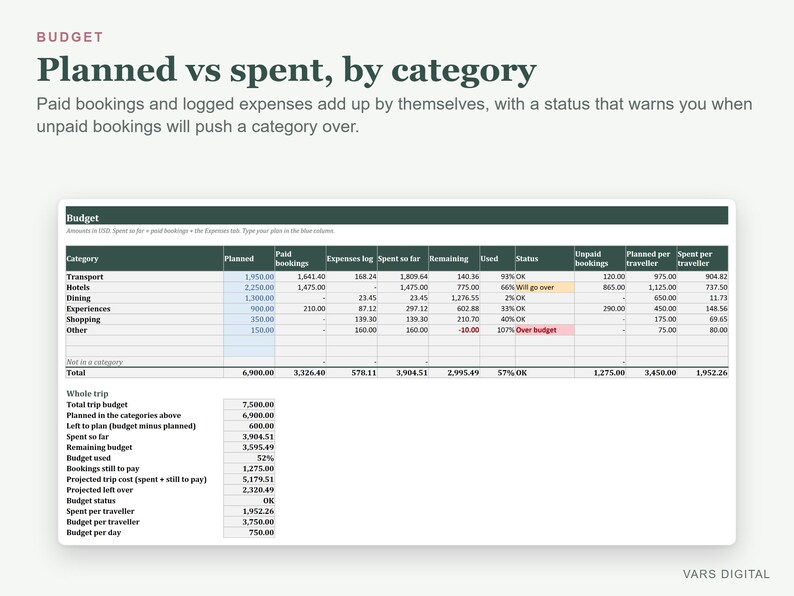Viewport: 794px width, 596px height.
Task: Click the Planned column header
Action: pyautogui.click(x=249, y=259)
